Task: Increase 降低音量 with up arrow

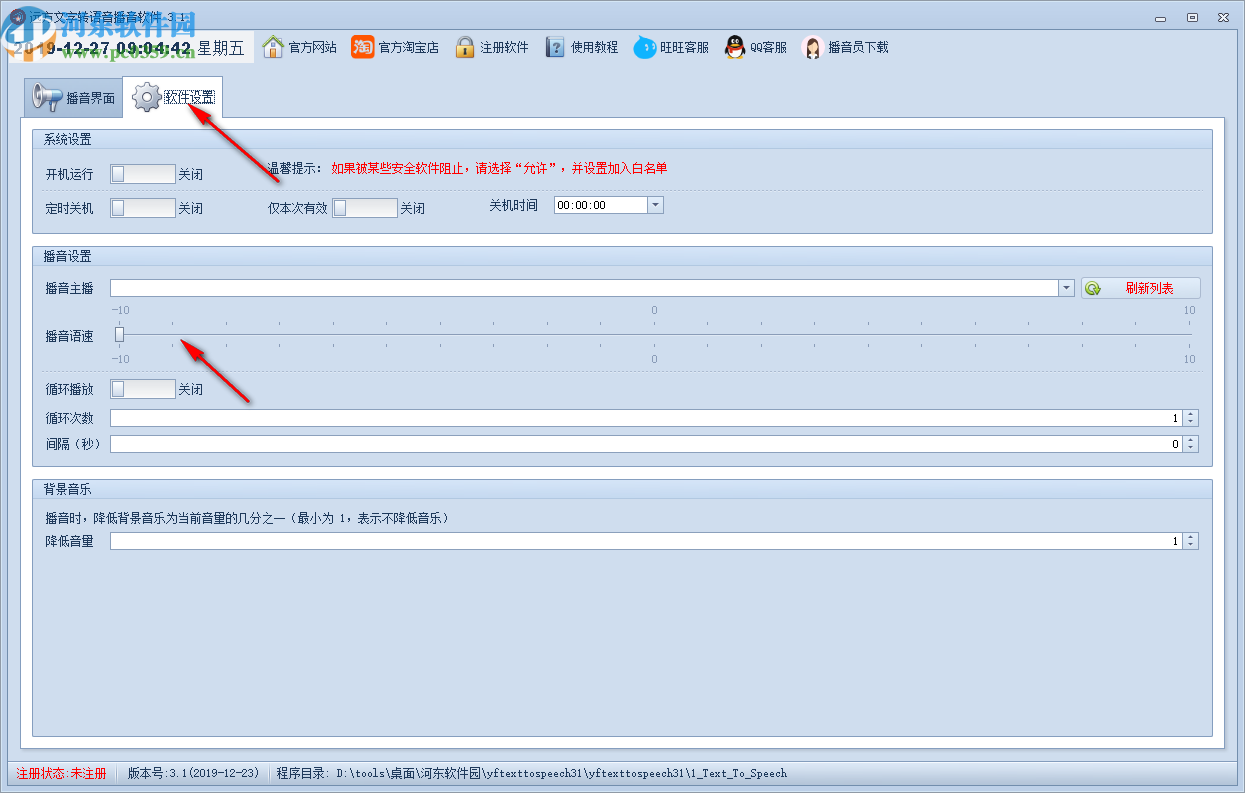Action: click(x=1191, y=537)
